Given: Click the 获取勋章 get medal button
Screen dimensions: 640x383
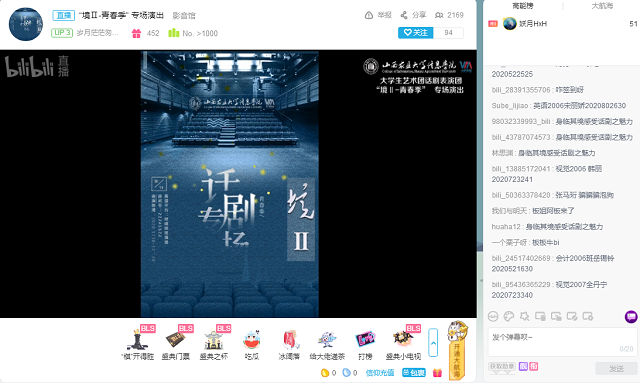Looking at the screenshot, I should click(502, 366).
